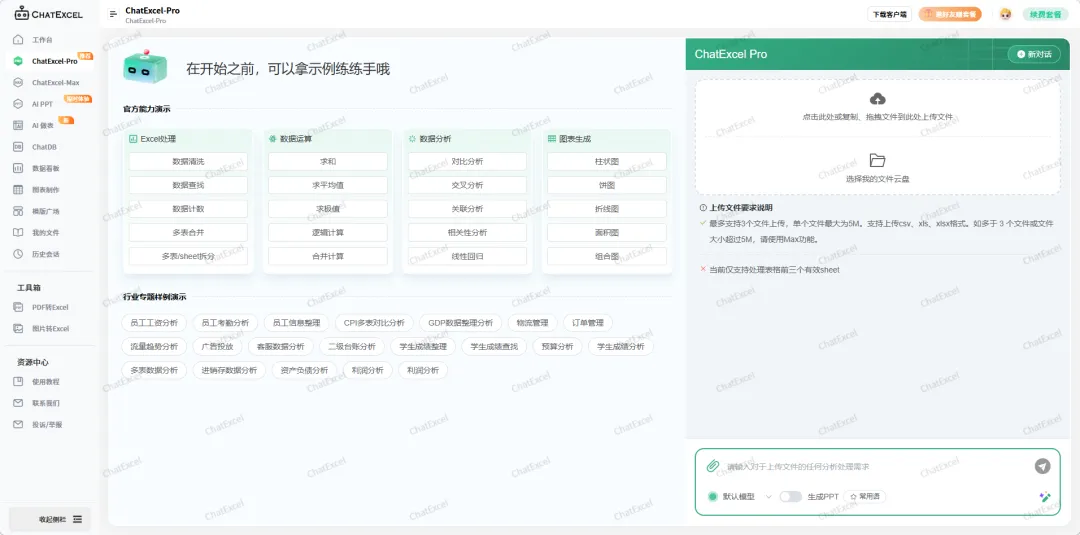
Task: Click the 订单管理 sample tag
Action: (588, 323)
